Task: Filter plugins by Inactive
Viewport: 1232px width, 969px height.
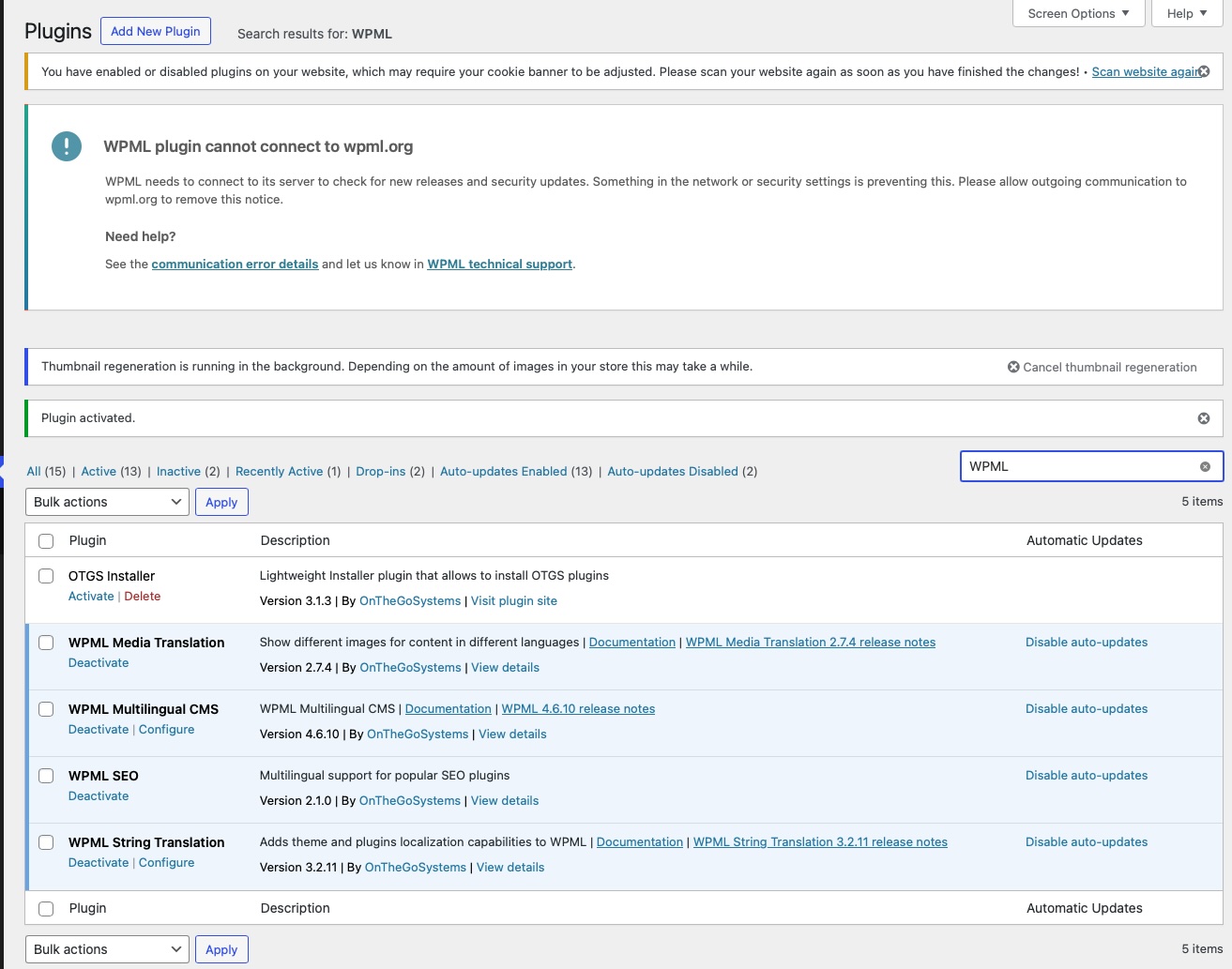Action: coord(178,471)
